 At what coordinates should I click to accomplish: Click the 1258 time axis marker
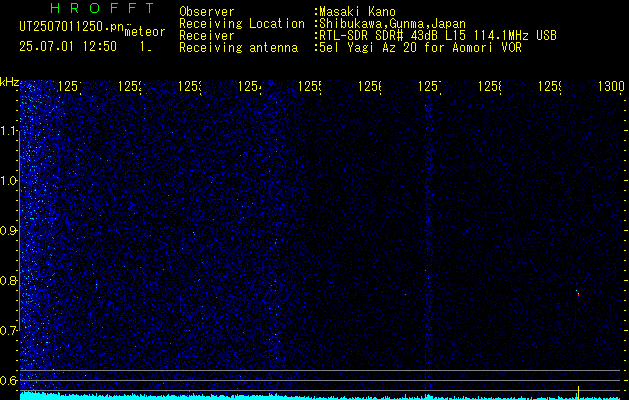490,87
